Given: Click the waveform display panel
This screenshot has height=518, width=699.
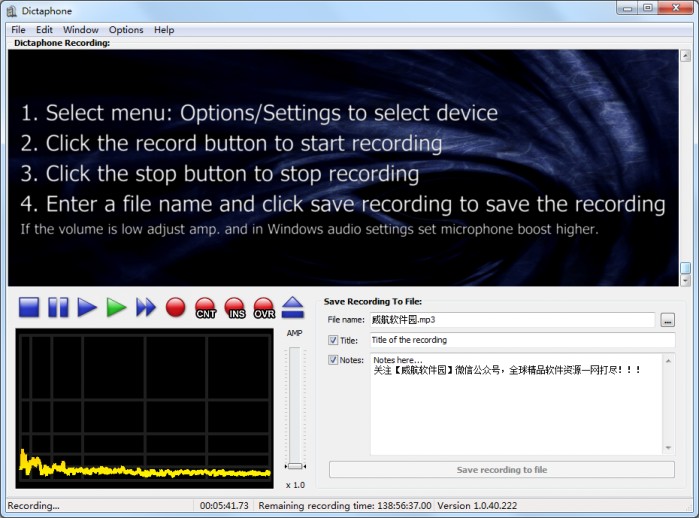Looking at the screenshot, I should pos(144,408).
